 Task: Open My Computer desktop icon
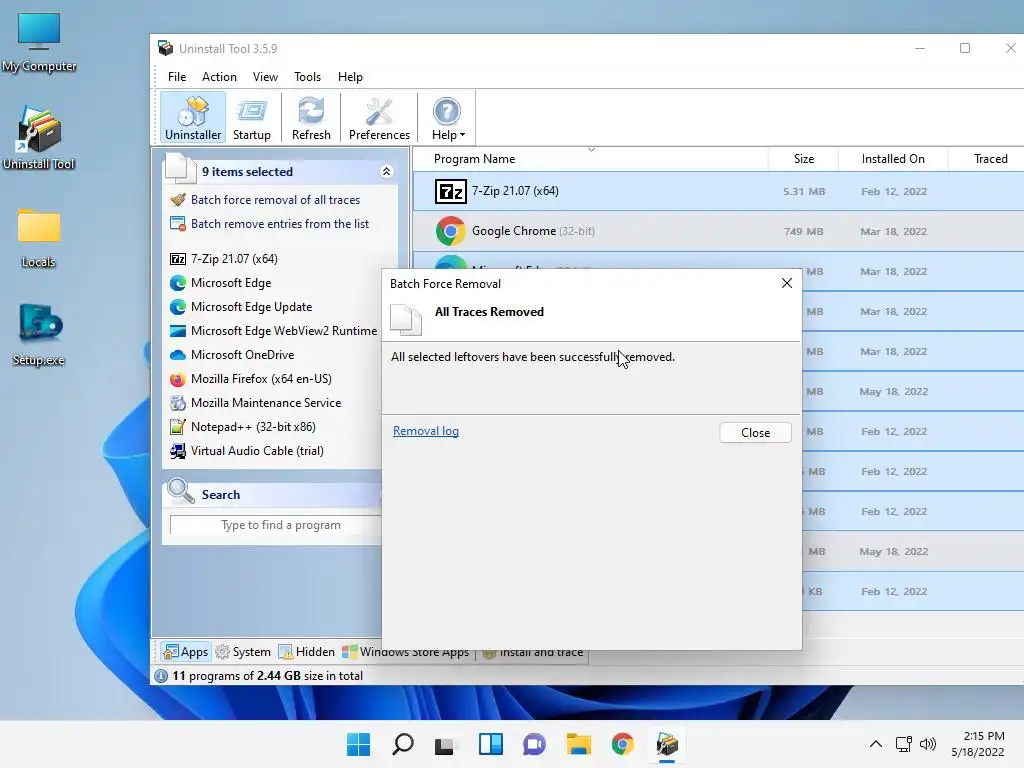(39, 42)
